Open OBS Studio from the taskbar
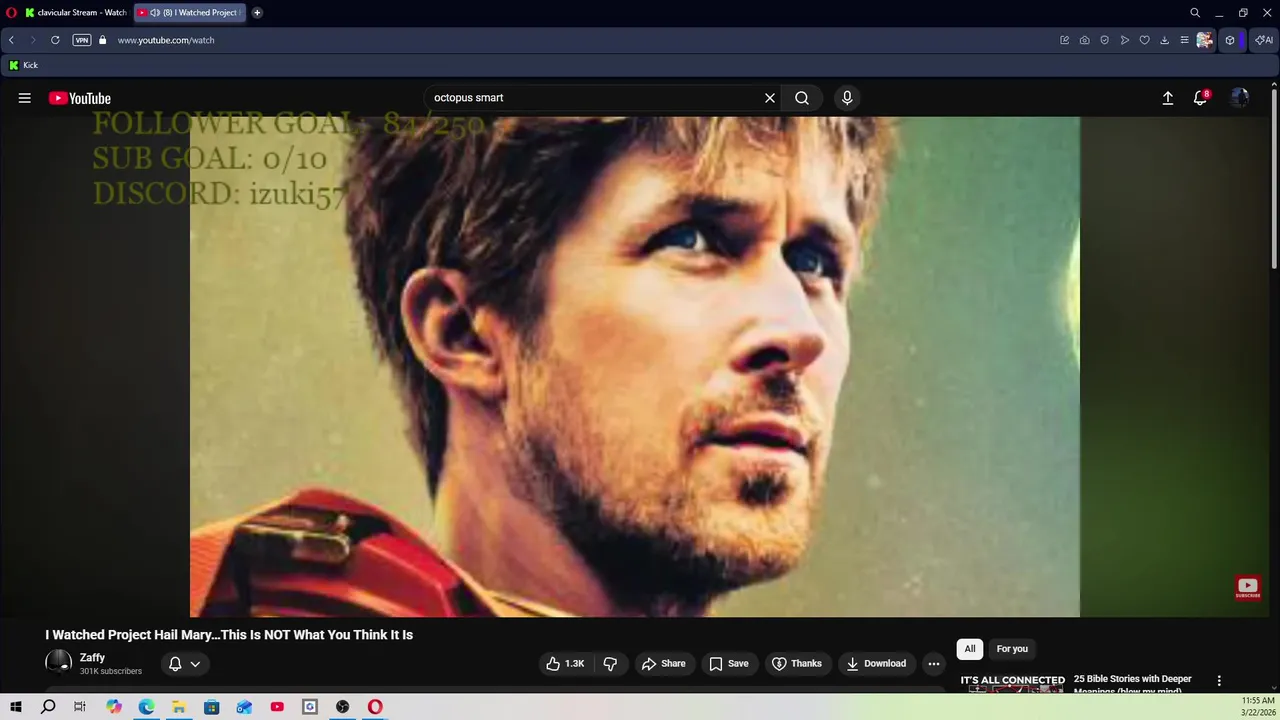Viewport: 1280px width, 720px height. click(343, 707)
